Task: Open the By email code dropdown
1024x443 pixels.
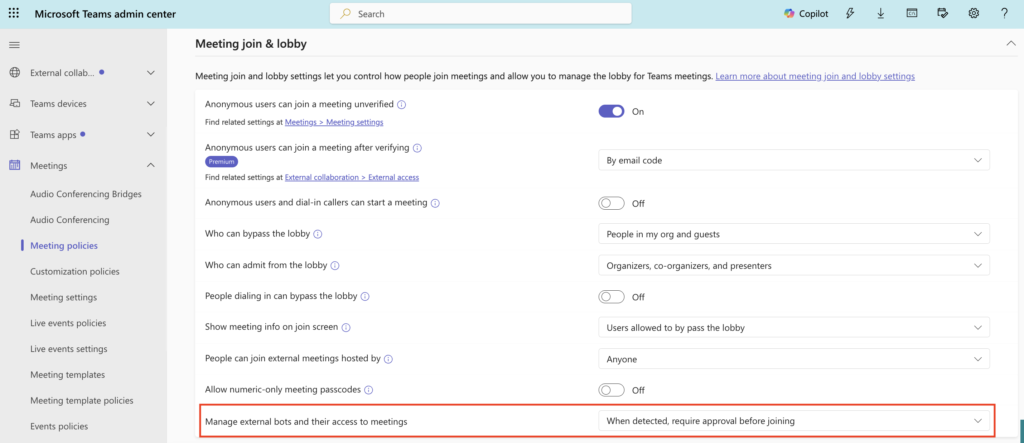Action: 794,160
